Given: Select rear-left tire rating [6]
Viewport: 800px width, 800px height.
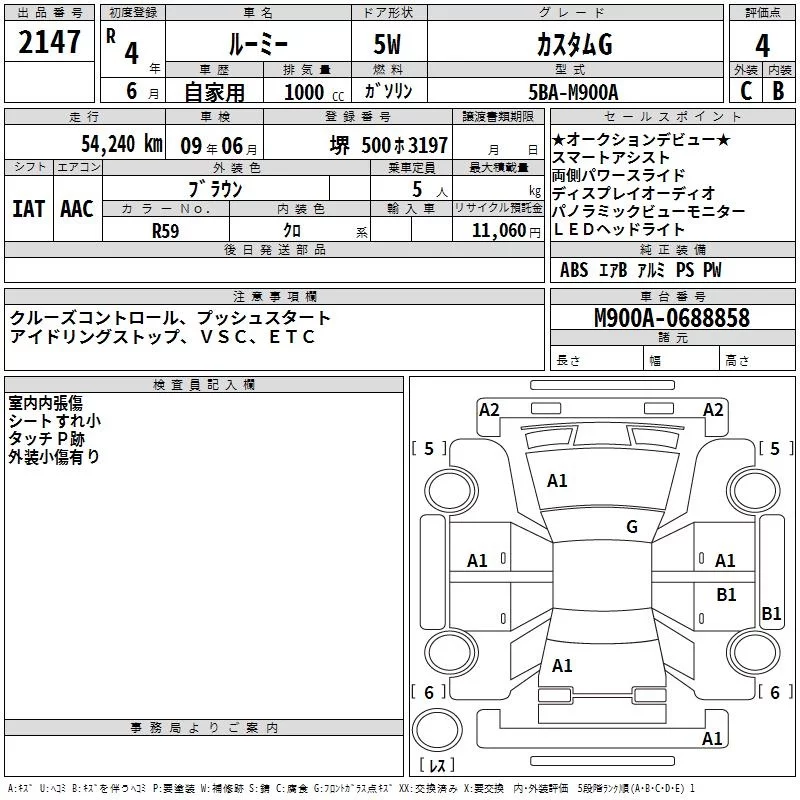Looking at the screenshot, I should (x=429, y=692).
